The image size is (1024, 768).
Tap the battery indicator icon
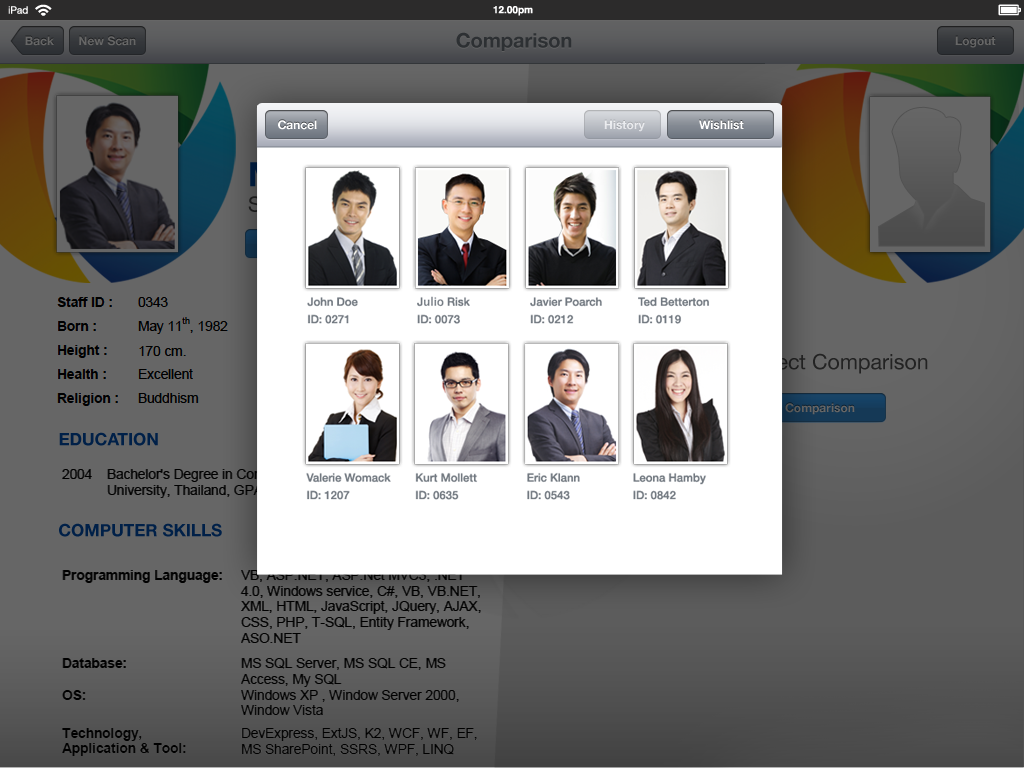pos(1008,10)
